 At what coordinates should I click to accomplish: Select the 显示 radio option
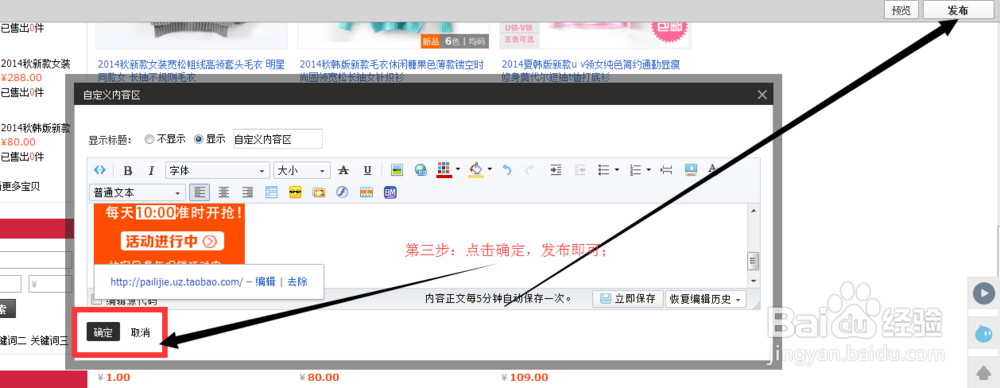coord(198,139)
